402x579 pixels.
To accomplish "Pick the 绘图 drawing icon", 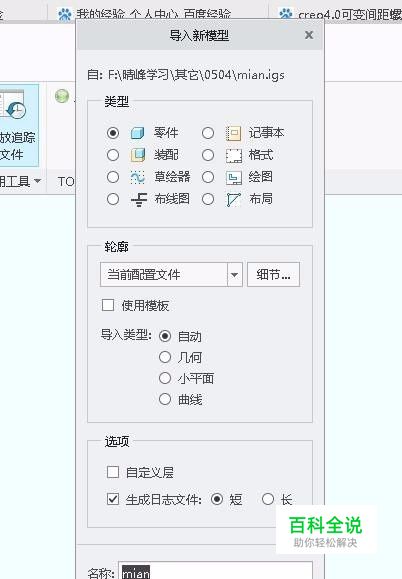I will (x=234, y=178).
